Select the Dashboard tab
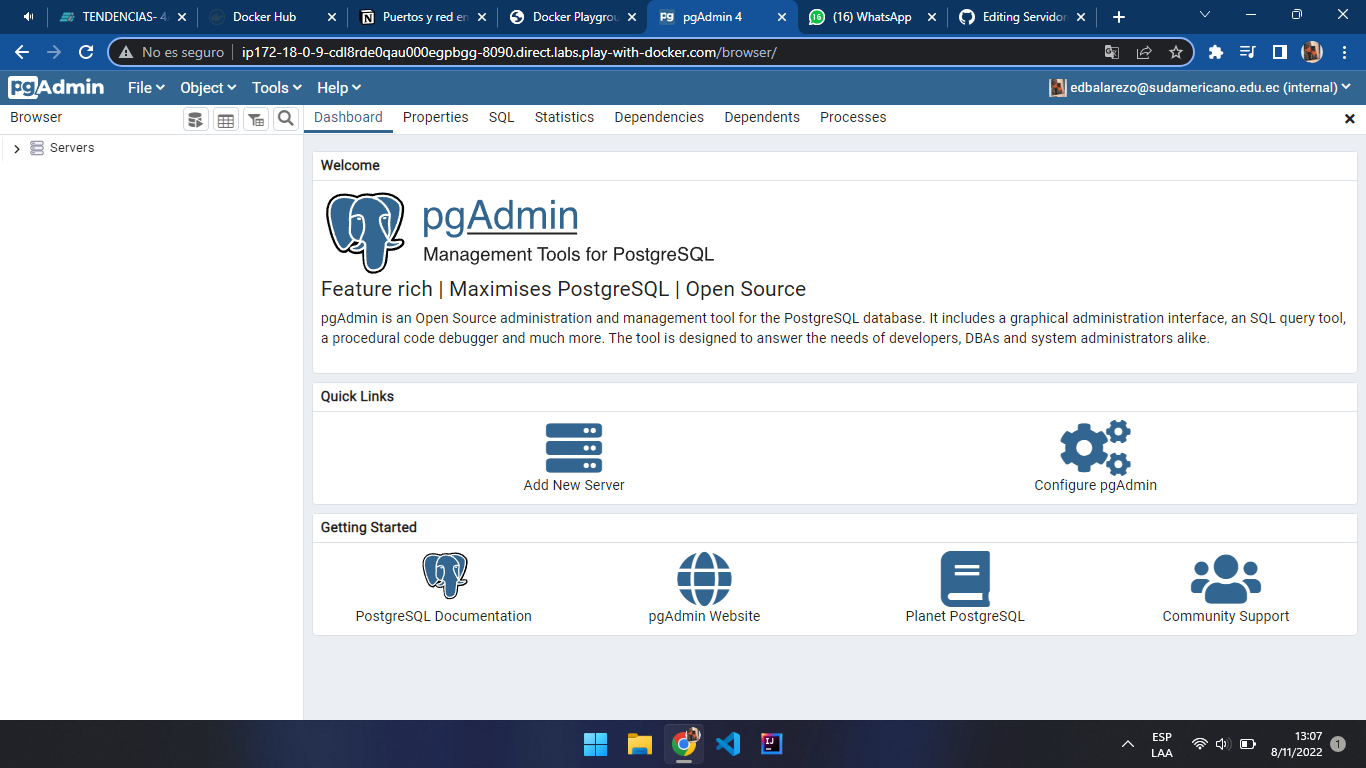1366x768 pixels. pos(348,117)
